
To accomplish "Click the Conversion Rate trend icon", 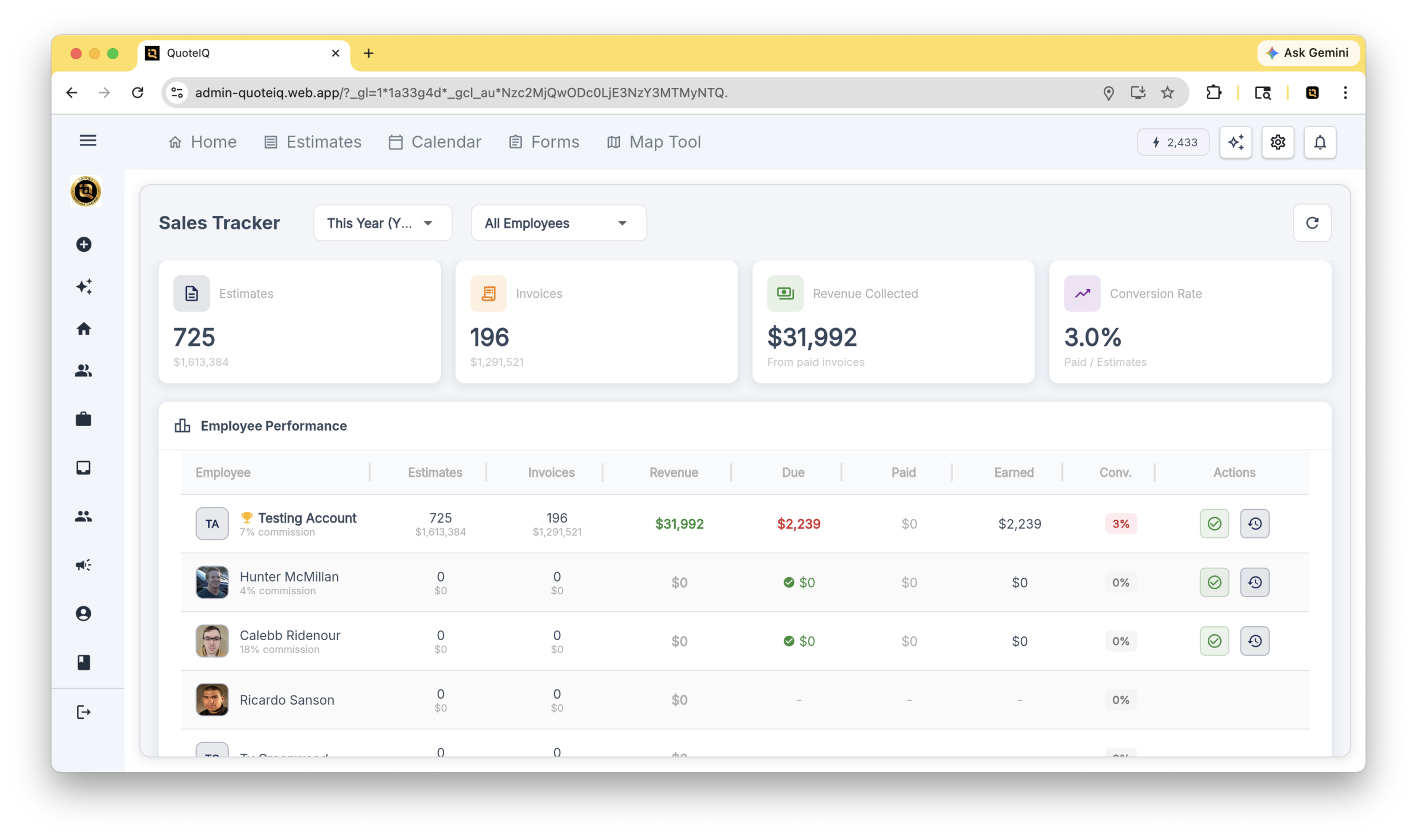I will pyautogui.click(x=1083, y=293).
